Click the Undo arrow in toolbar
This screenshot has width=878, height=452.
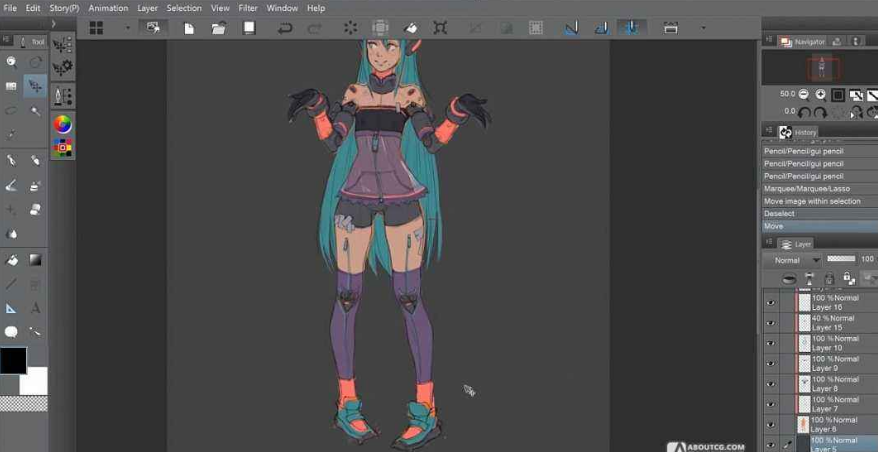[x=285, y=28]
